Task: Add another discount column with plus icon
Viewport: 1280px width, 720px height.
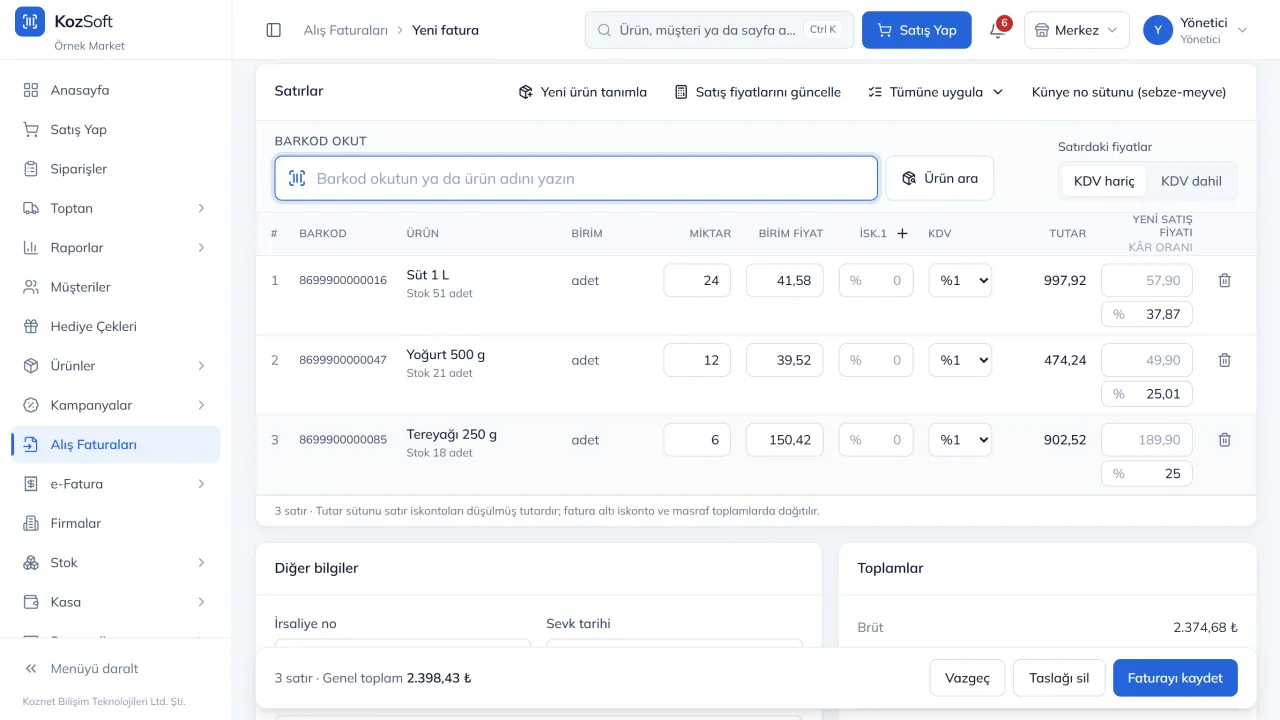Action: pos(902,233)
